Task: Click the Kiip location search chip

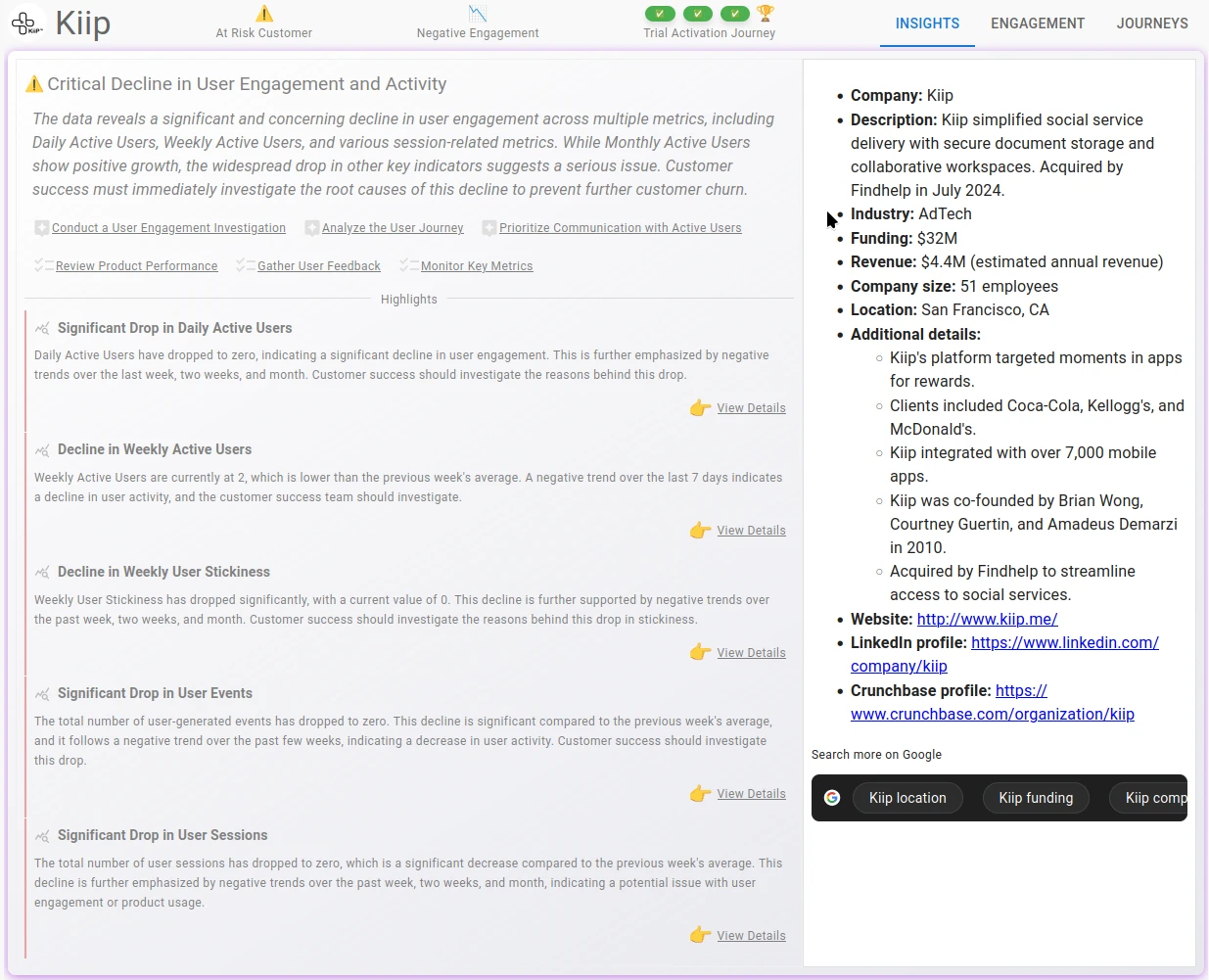Action: (x=907, y=798)
